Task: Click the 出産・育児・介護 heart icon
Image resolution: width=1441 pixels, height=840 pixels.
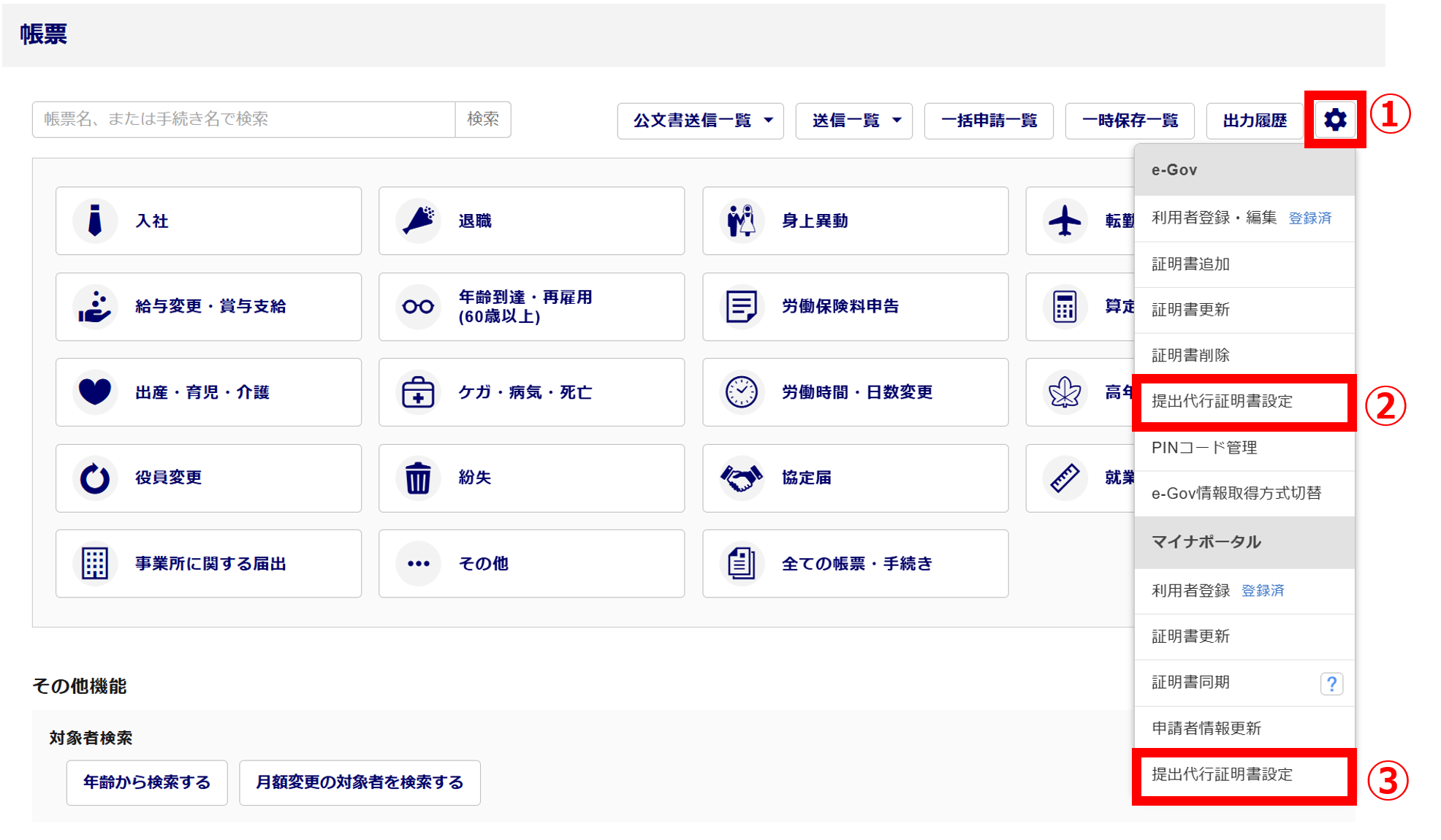Action: click(95, 392)
